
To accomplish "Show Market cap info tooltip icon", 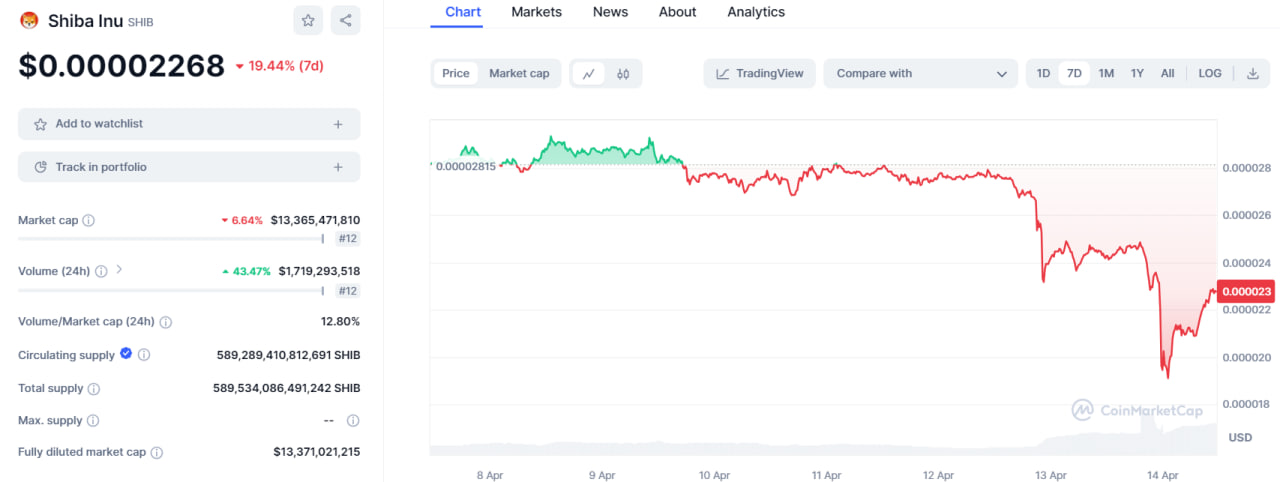I will [x=88, y=220].
